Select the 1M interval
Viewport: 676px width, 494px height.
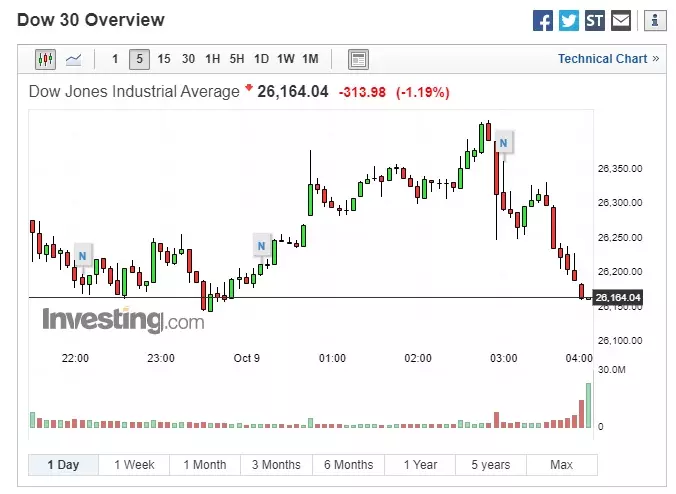pos(310,59)
